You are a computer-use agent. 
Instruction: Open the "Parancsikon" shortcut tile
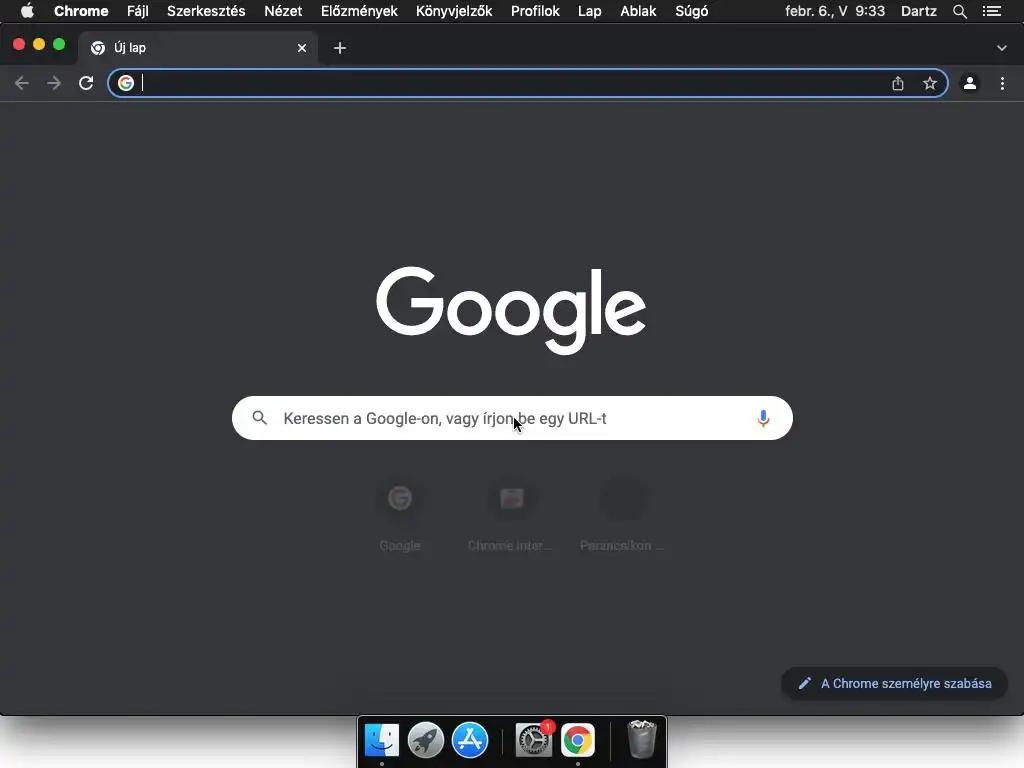[x=623, y=516]
